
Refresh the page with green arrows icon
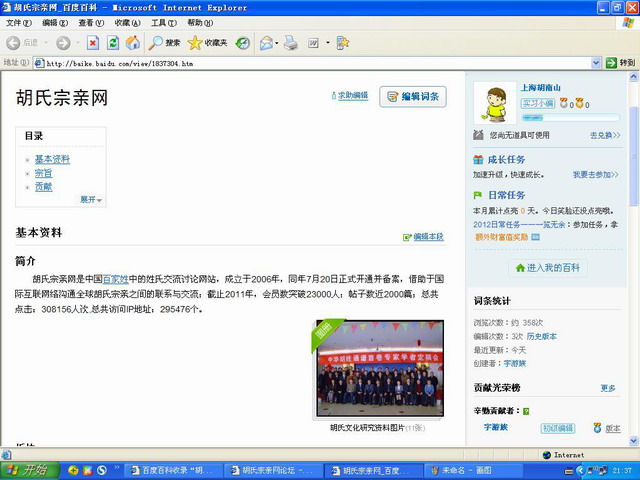[113, 43]
